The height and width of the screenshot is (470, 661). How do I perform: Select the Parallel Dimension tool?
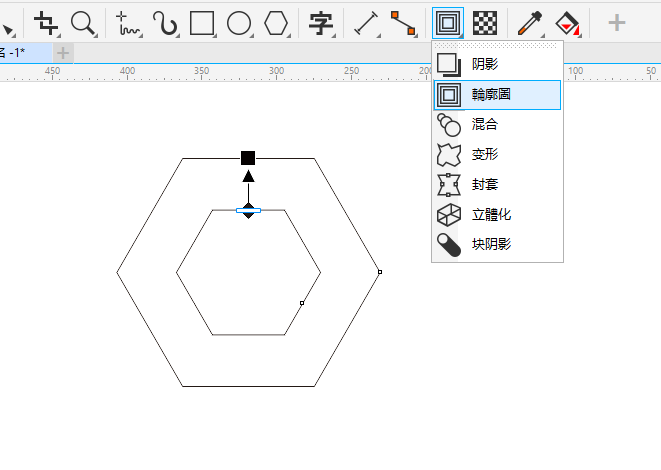pyautogui.click(x=366, y=23)
